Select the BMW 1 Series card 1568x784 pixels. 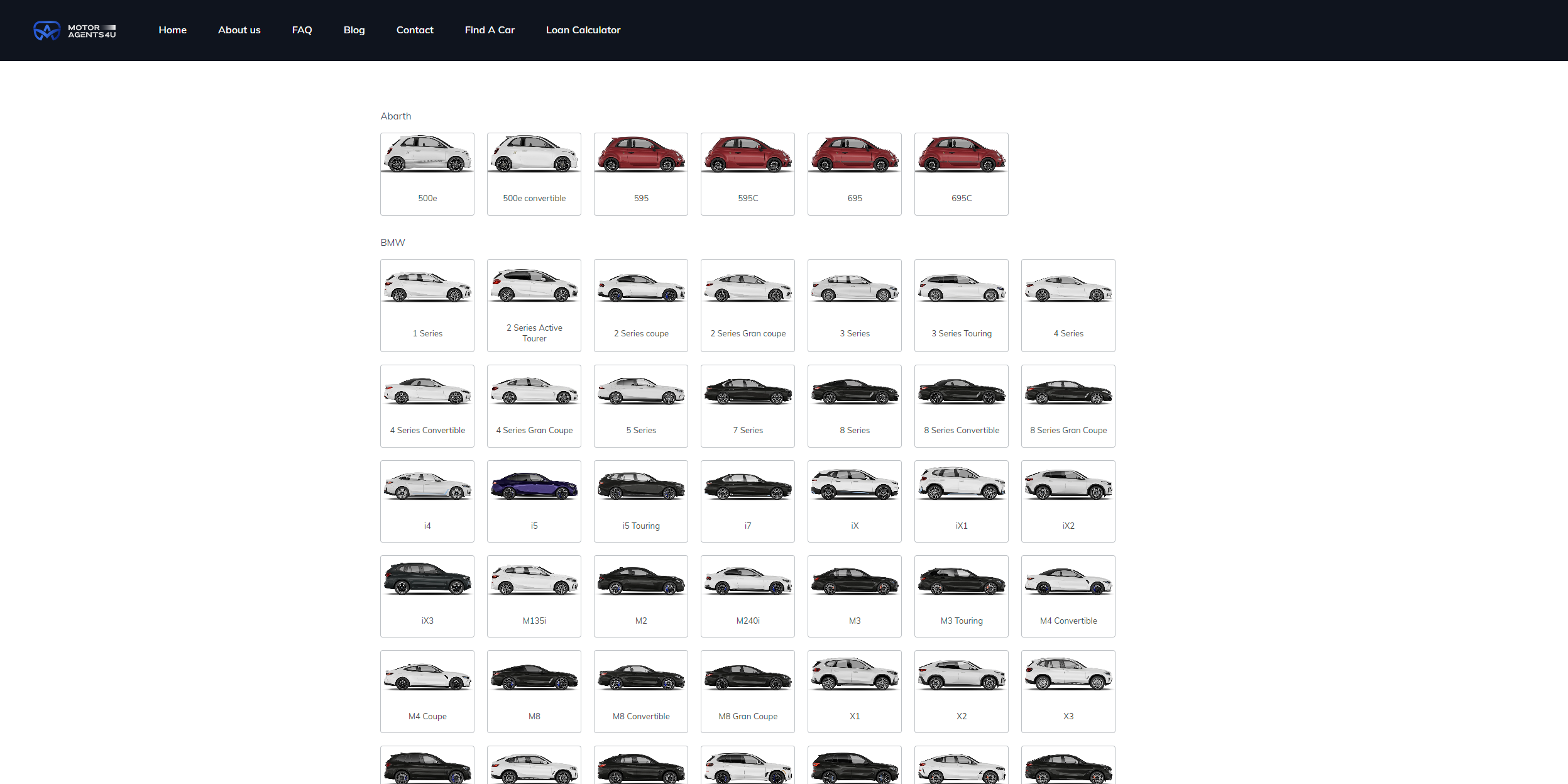click(x=427, y=306)
